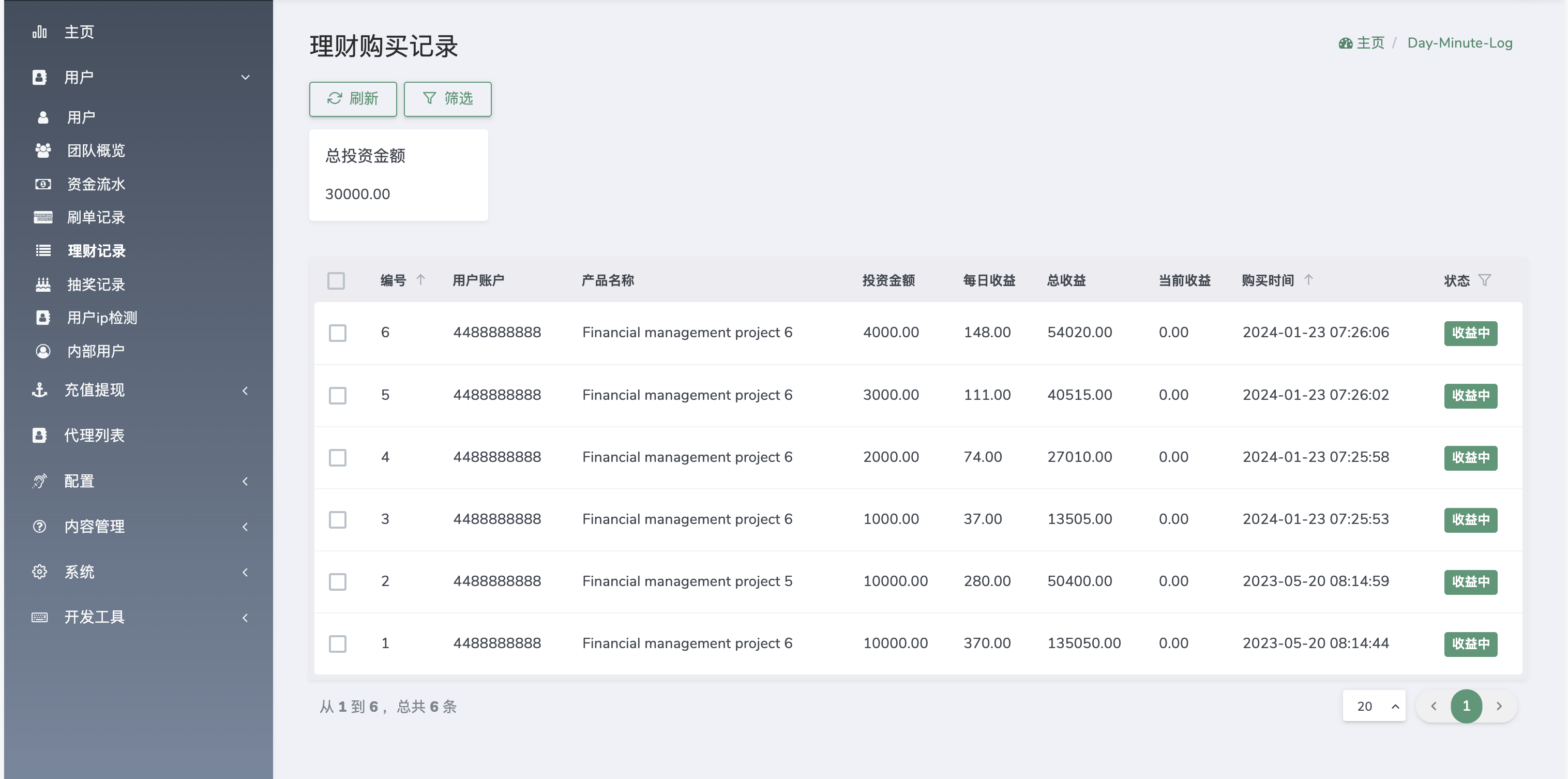Click the 开发工具 keyboard icon
1568x779 pixels.
[x=40, y=617]
